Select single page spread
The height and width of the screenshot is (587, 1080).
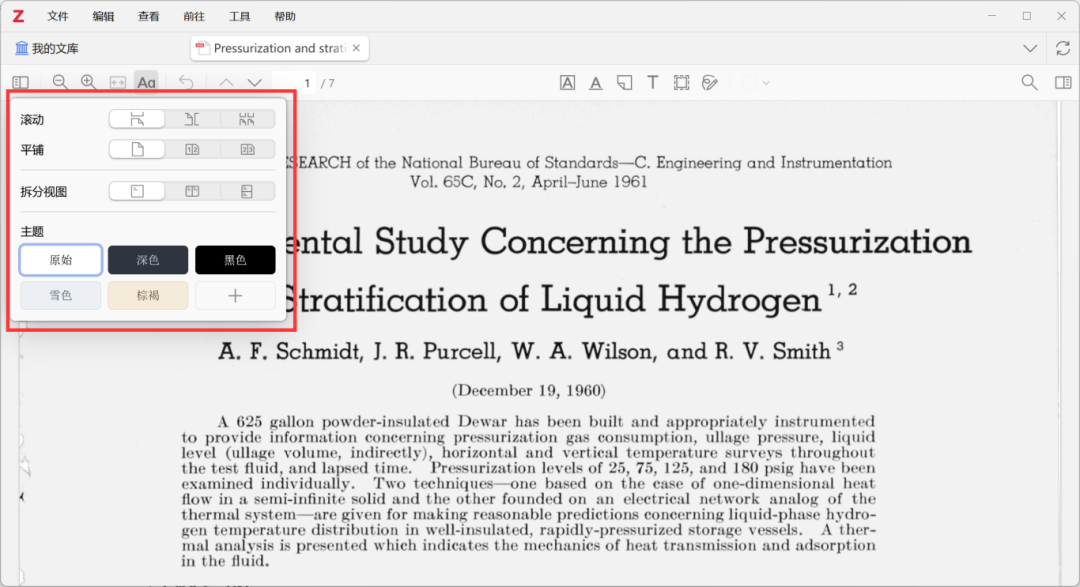coord(137,150)
